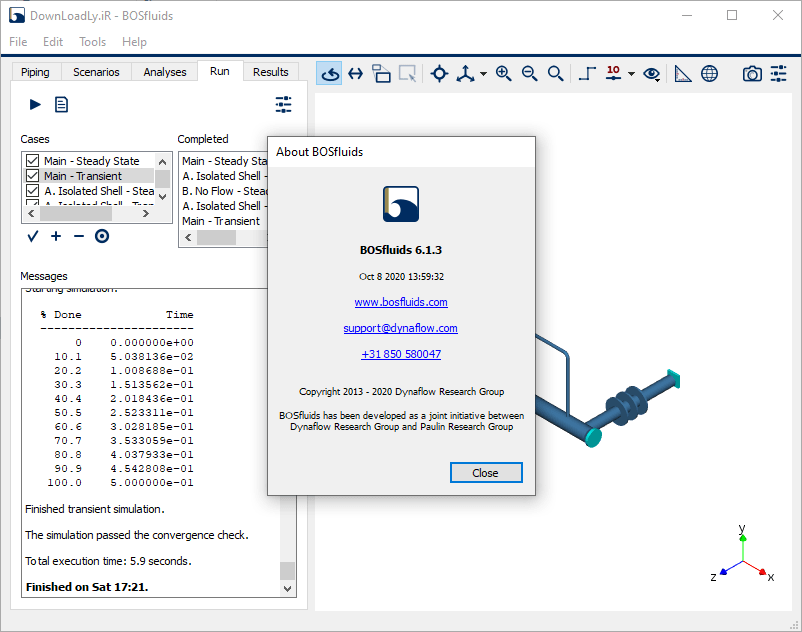Select B. No Flow in Completed list

pos(223,191)
